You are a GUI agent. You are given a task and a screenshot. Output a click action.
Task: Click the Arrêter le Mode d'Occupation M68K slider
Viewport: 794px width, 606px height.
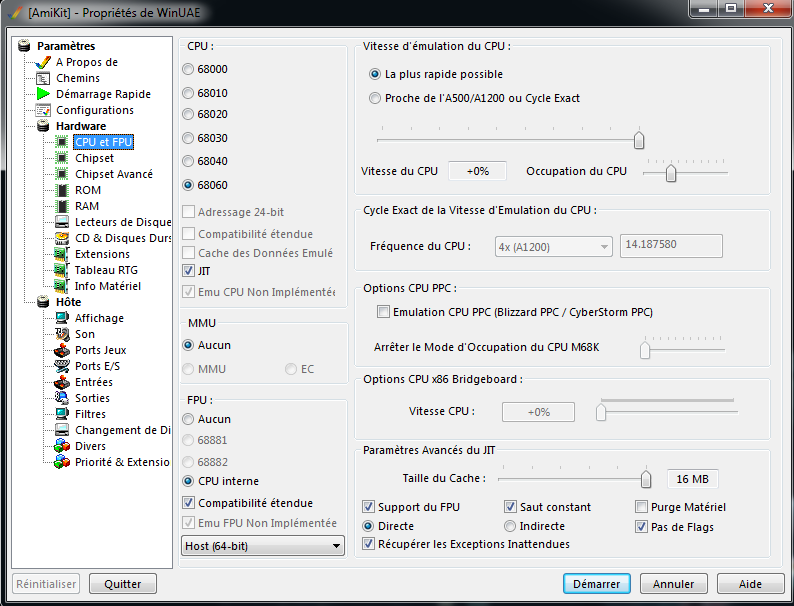click(x=684, y=349)
